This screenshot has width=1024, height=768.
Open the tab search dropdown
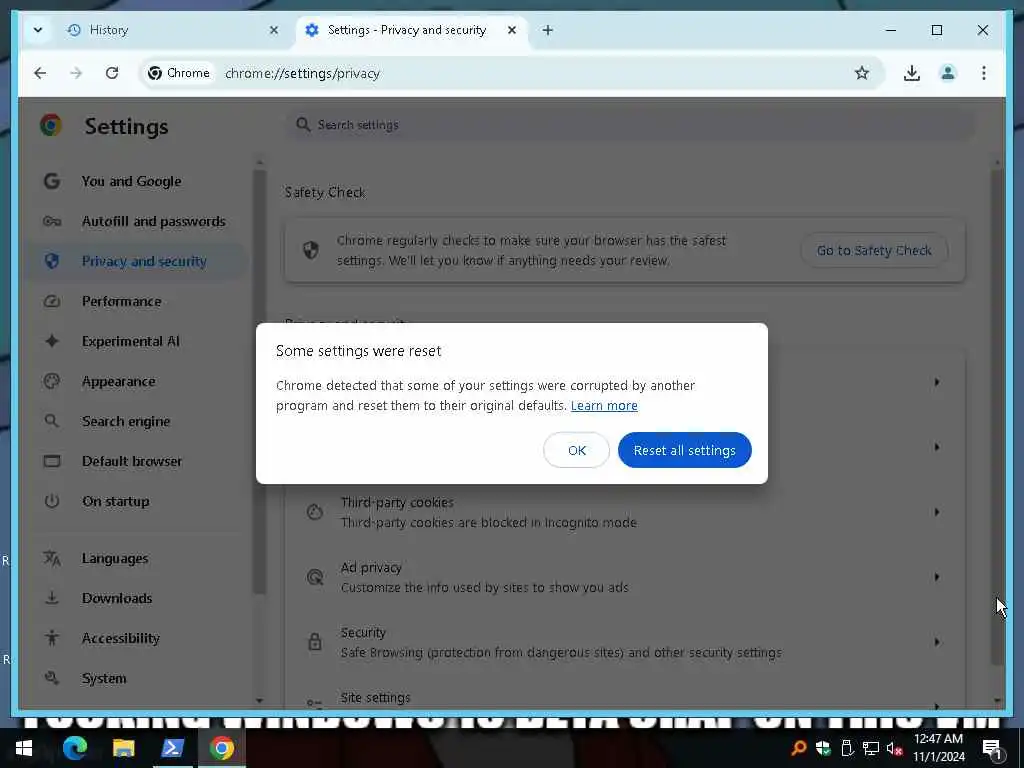tap(38, 30)
